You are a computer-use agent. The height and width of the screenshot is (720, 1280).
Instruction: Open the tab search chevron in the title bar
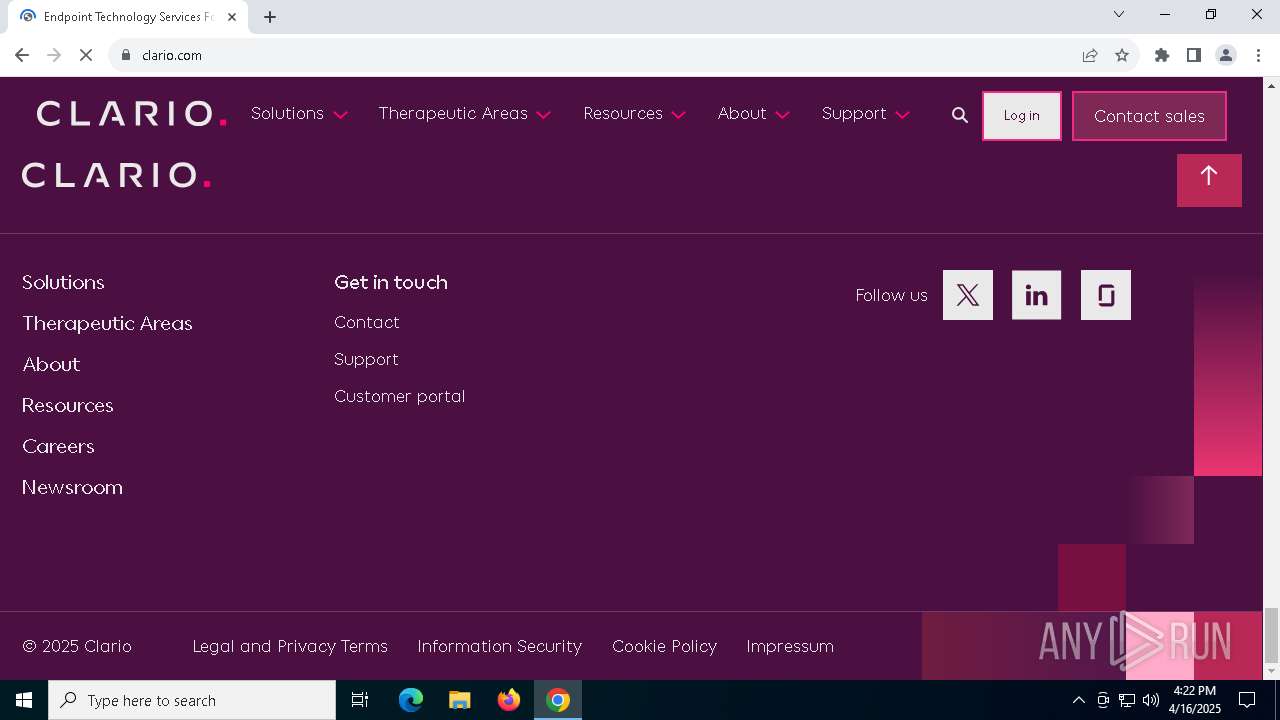(x=1119, y=14)
